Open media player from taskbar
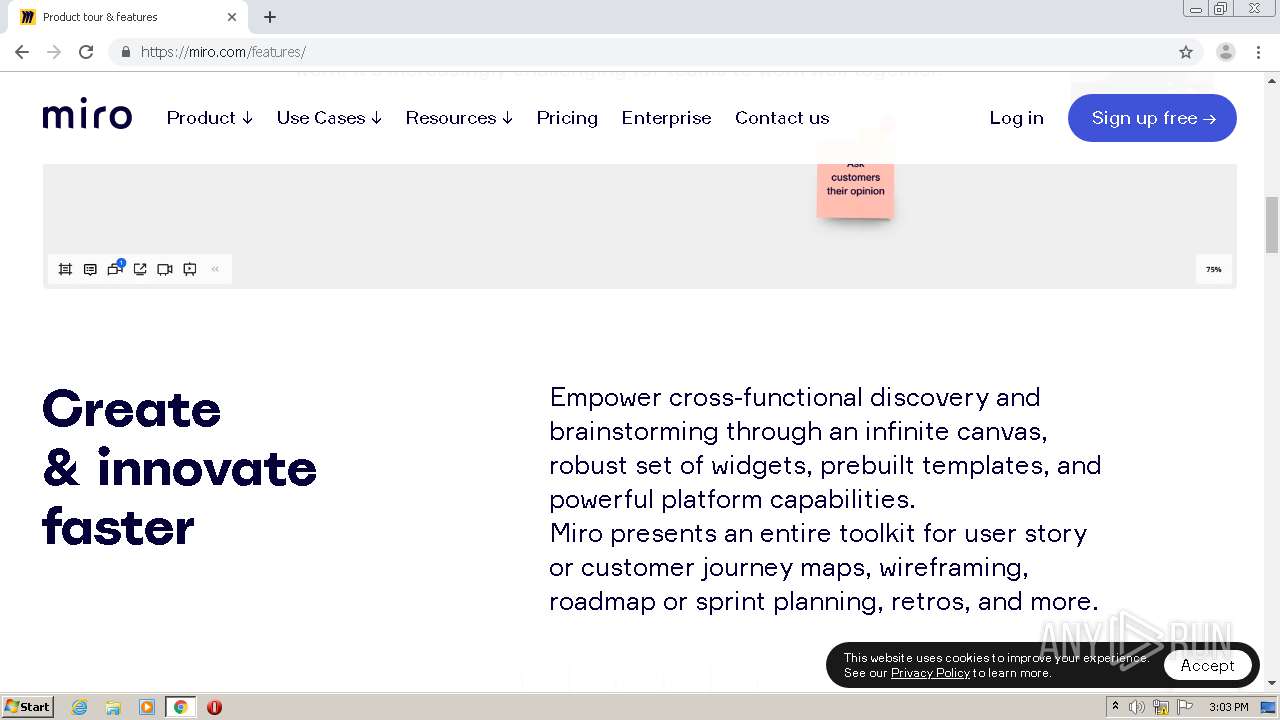1280x720 pixels. [147, 707]
